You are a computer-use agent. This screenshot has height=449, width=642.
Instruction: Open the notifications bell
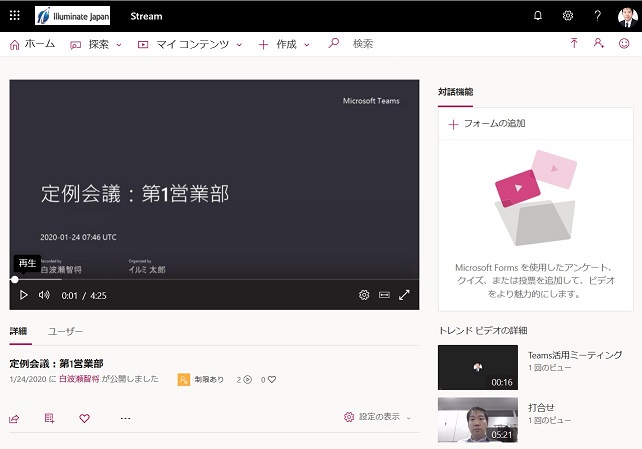[x=538, y=16]
